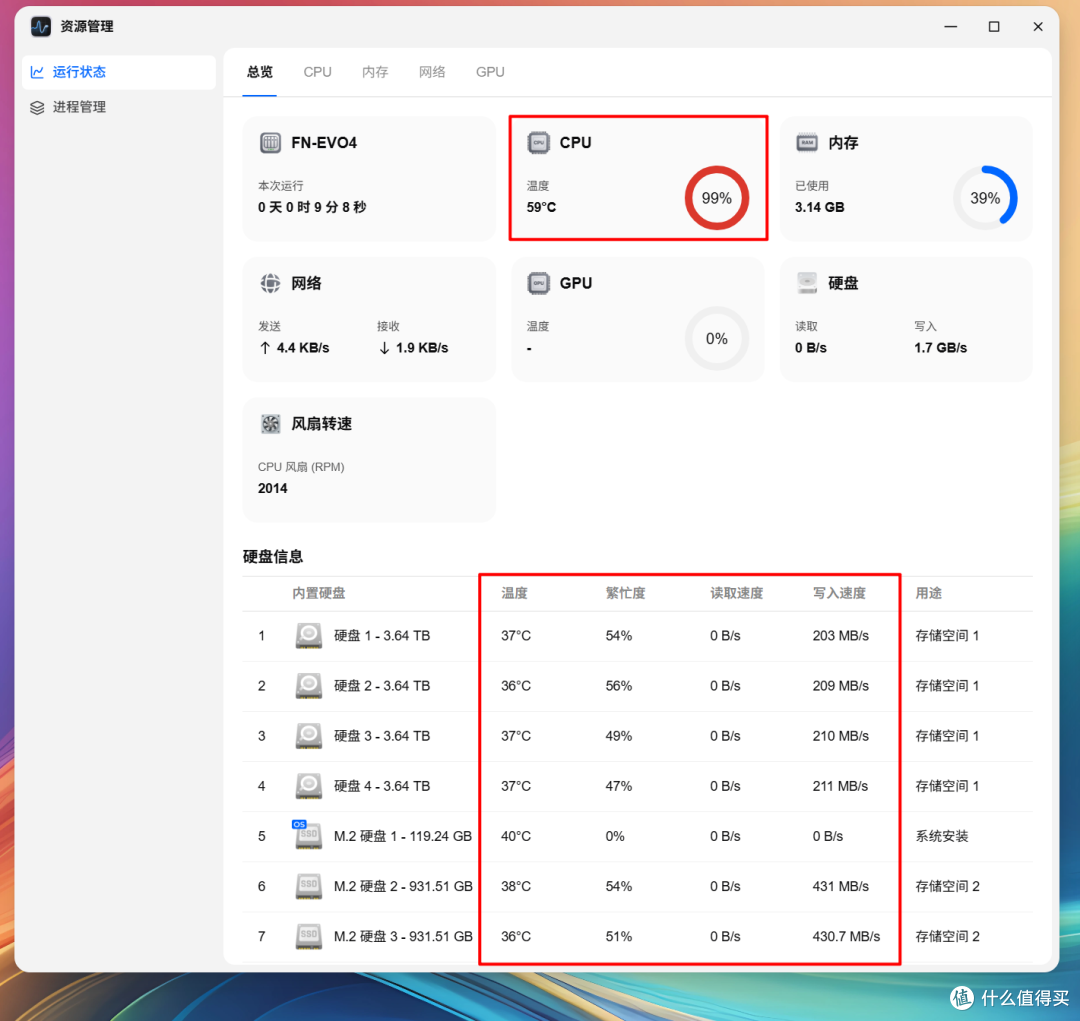Open 运行状态 in the sidebar
Image resolution: width=1080 pixels, height=1021 pixels.
118,72
